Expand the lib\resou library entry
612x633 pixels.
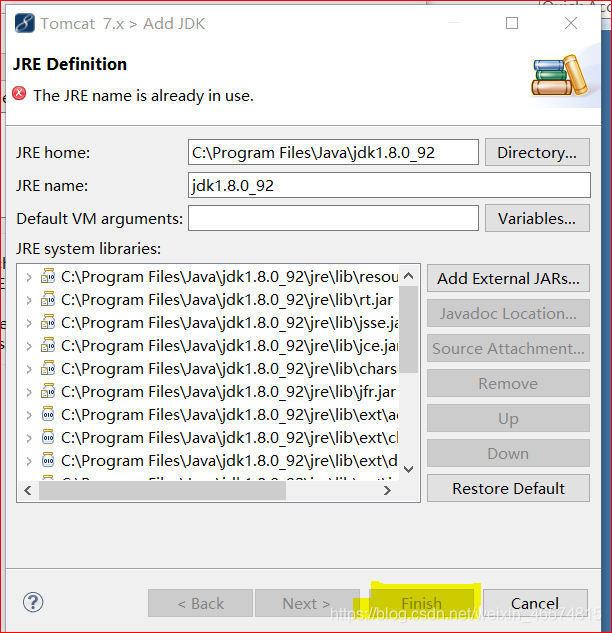click(29, 277)
